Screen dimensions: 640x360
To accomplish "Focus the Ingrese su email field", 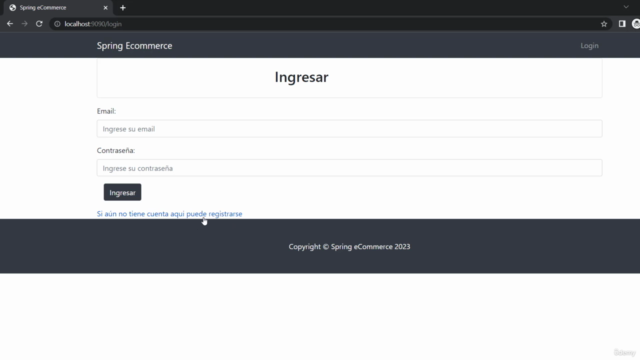I will (x=349, y=129).
